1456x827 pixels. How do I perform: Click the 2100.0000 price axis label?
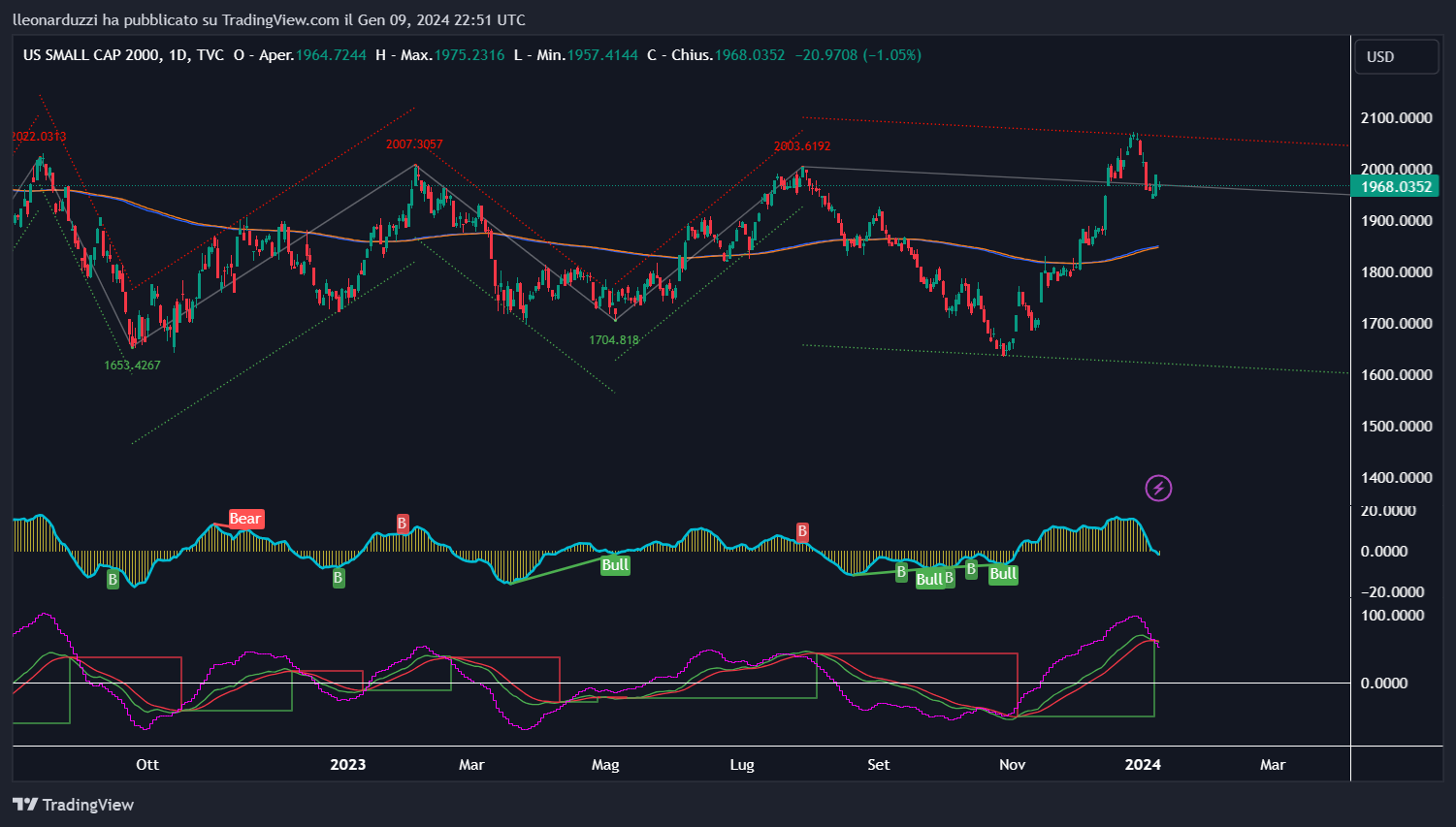click(1397, 118)
